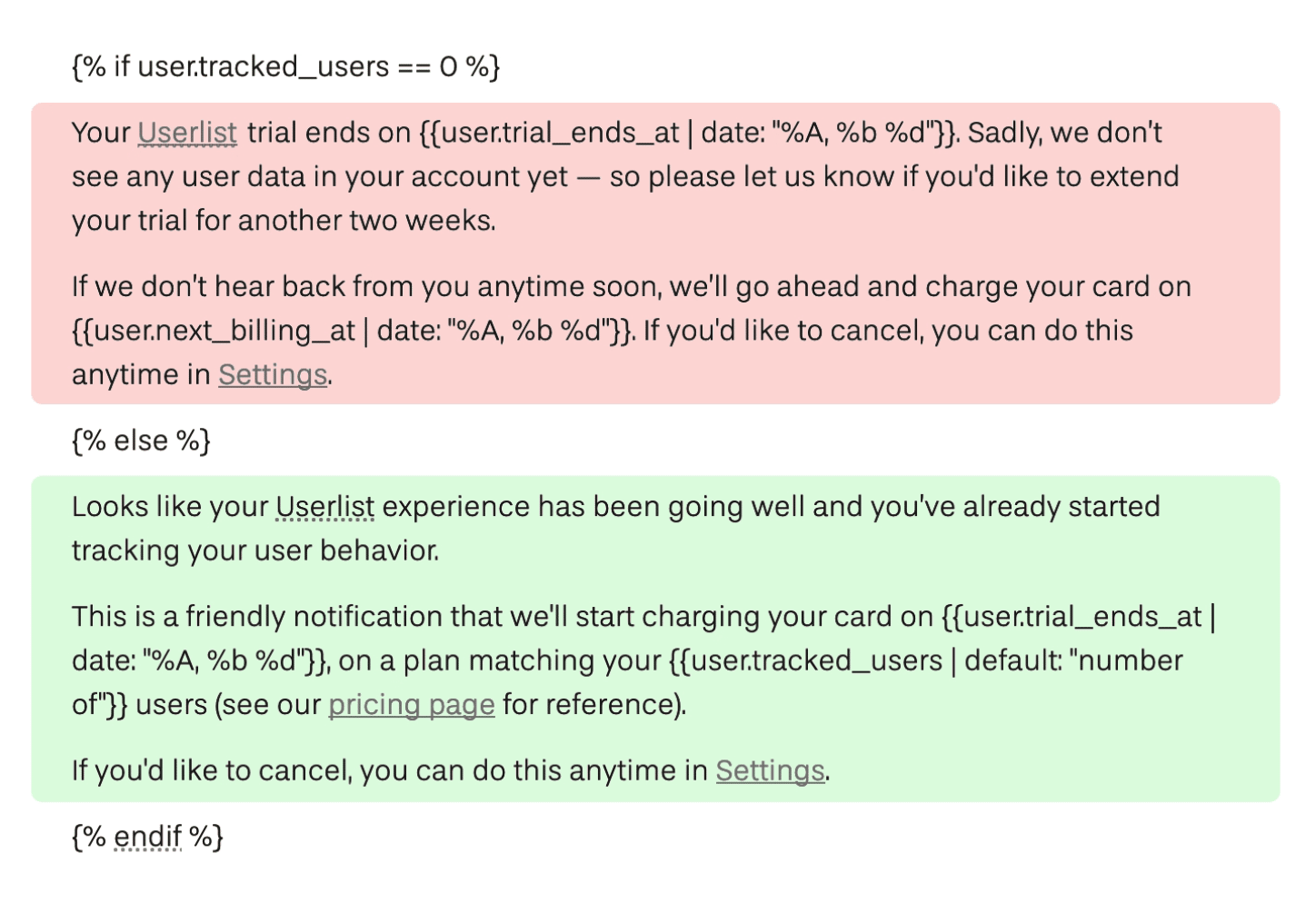
Task: Click the red conditional block background
Action: [655, 253]
